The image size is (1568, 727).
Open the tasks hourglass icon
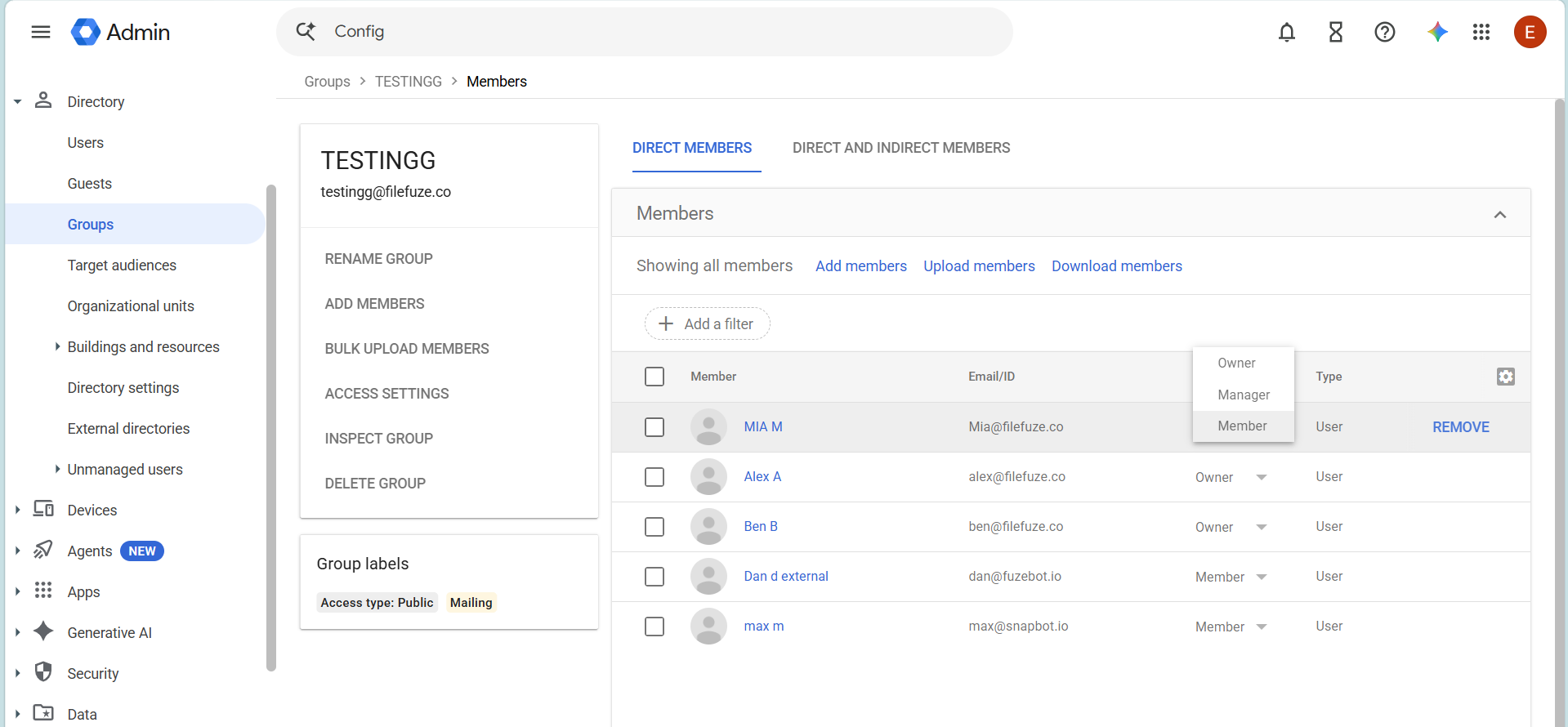tap(1336, 32)
